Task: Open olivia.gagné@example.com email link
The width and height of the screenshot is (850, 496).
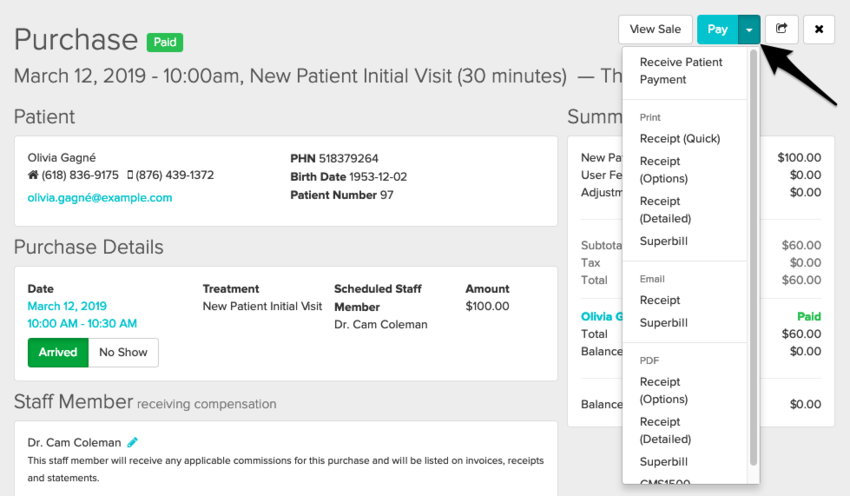Action: point(100,198)
